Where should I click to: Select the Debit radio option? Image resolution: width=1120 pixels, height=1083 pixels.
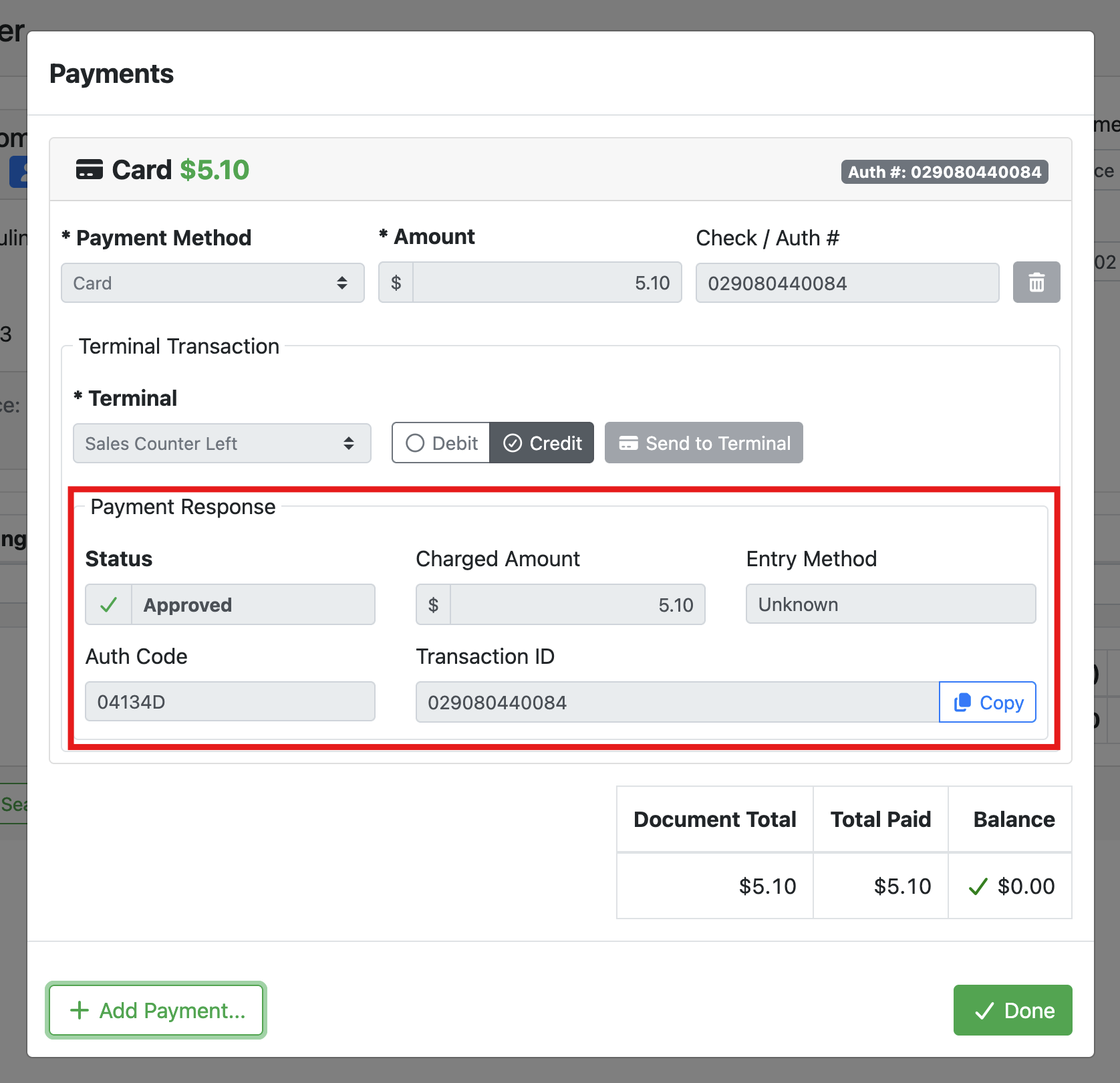point(442,443)
